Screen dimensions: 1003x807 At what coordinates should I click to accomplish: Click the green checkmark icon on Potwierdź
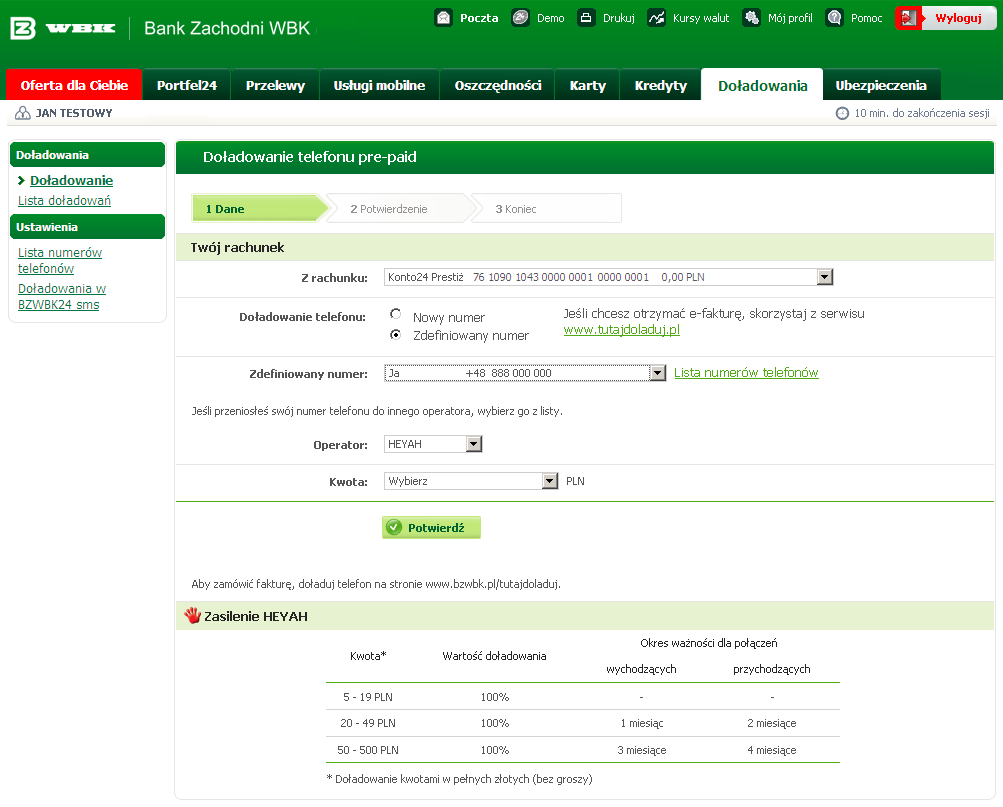coord(394,528)
